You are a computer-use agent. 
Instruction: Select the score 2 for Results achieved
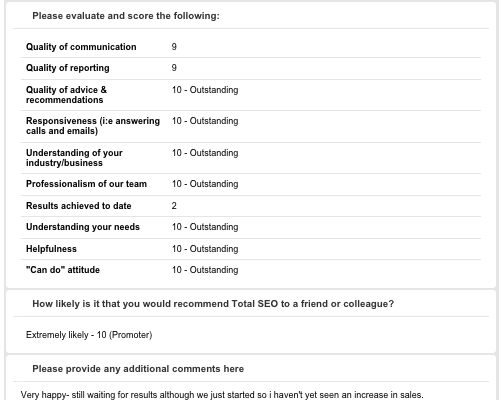pyautogui.click(x=174, y=206)
